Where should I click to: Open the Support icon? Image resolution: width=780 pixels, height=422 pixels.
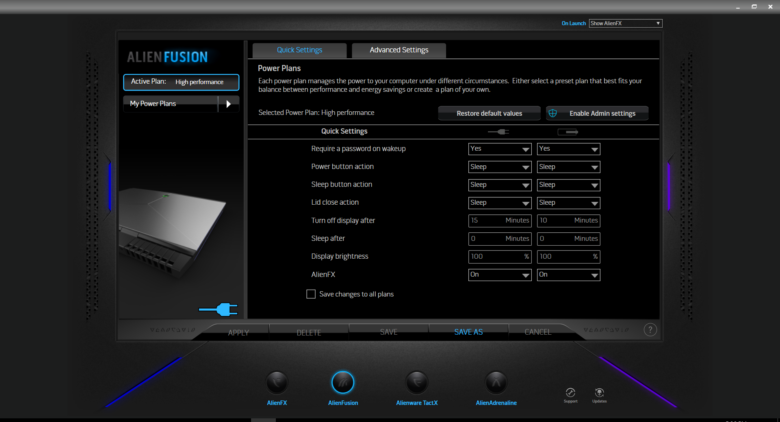coord(571,393)
